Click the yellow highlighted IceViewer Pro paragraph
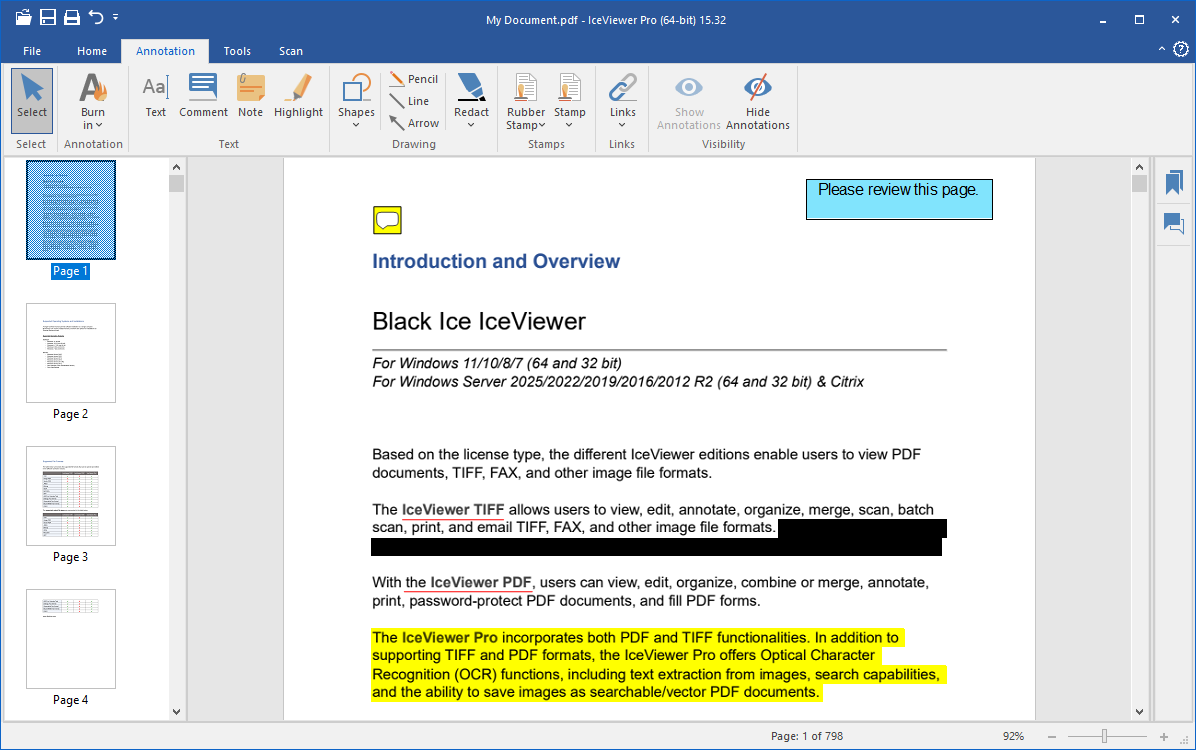Image resolution: width=1196 pixels, height=750 pixels. click(x=658, y=665)
